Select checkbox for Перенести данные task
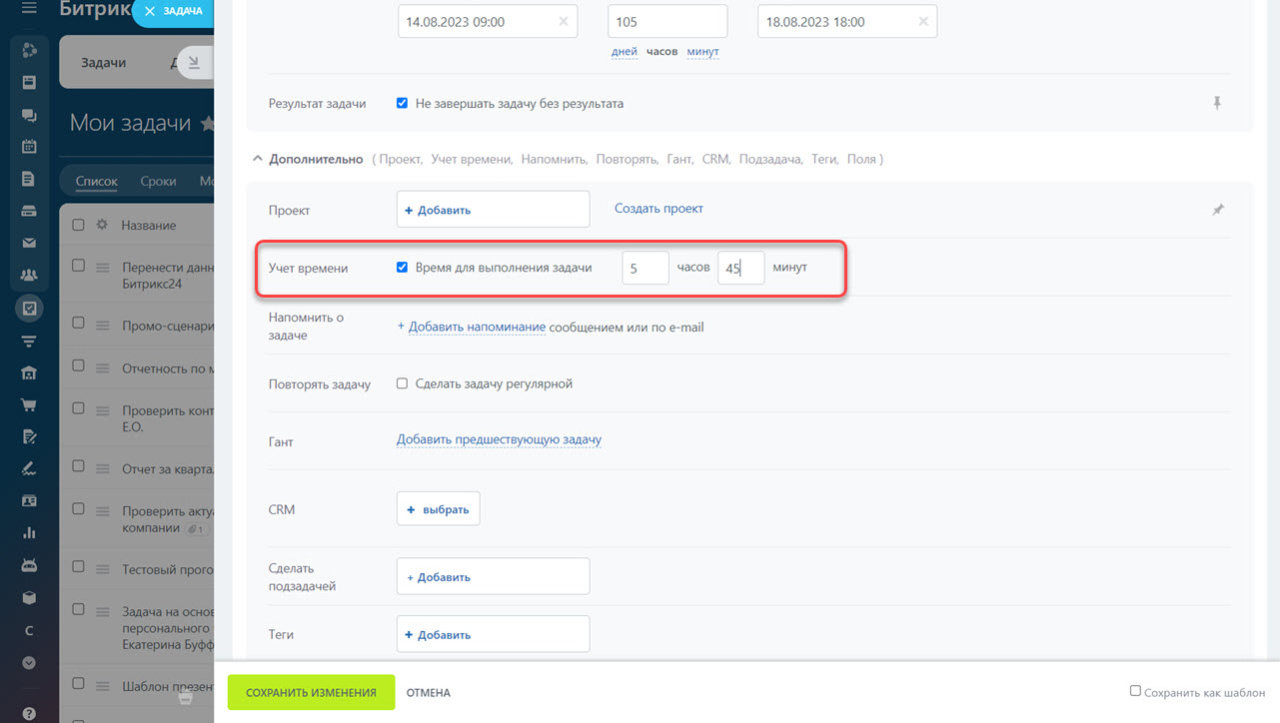Screen dimensions: 1280x723 79,266
